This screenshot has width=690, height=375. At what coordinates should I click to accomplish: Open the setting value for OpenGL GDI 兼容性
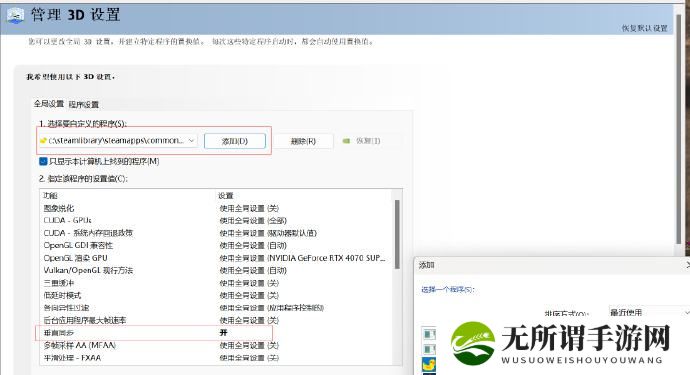coord(253,246)
